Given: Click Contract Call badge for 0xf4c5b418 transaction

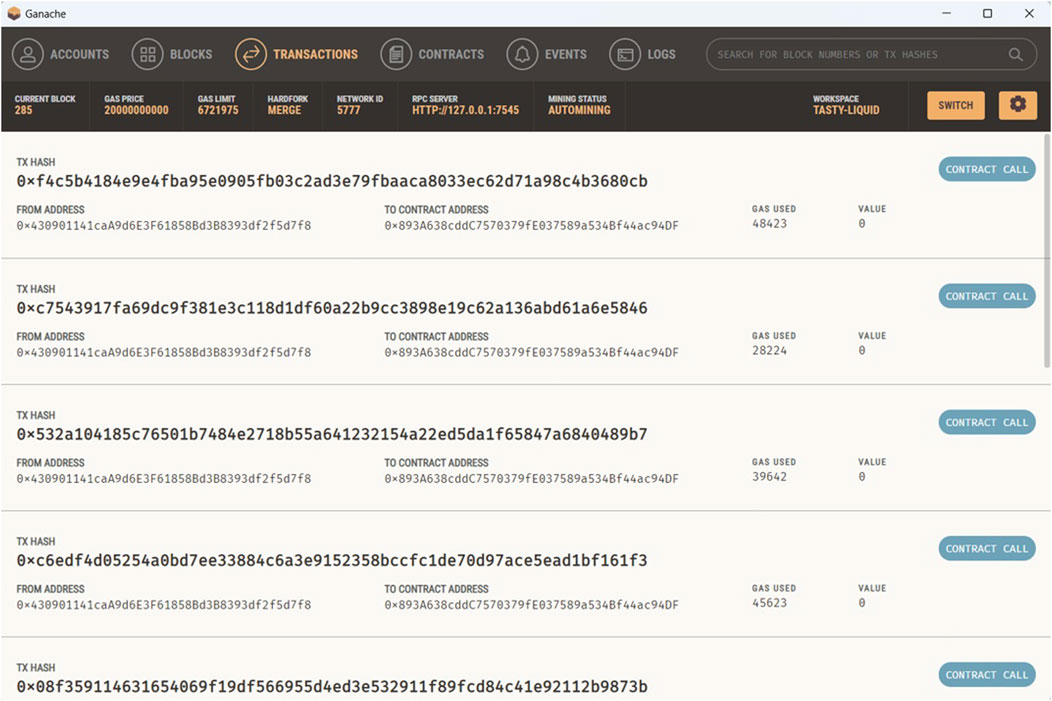Looking at the screenshot, I should 987,169.
